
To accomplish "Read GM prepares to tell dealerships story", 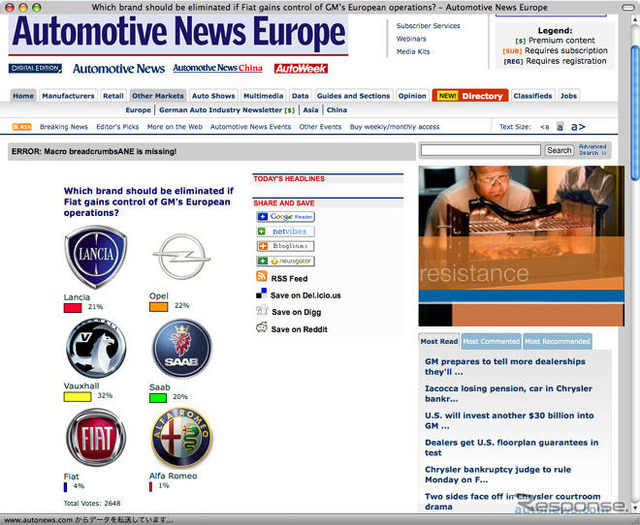I will tap(505, 367).
